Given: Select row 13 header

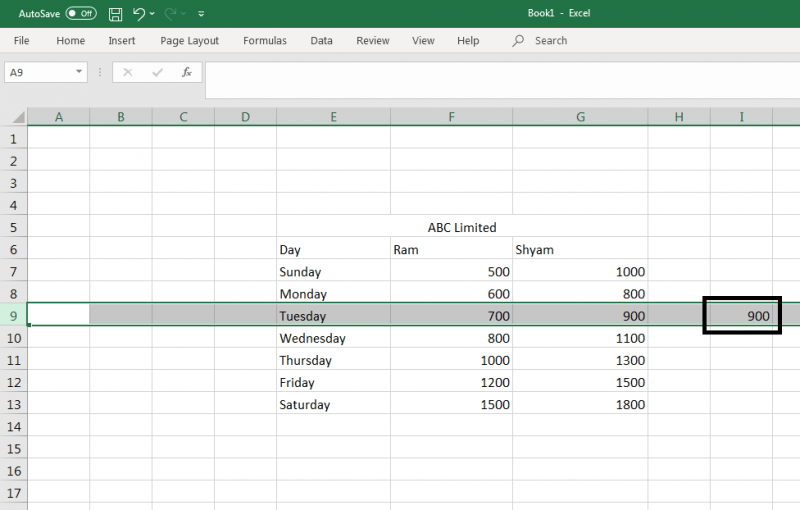Looking at the screenshot, I should 14,404.
